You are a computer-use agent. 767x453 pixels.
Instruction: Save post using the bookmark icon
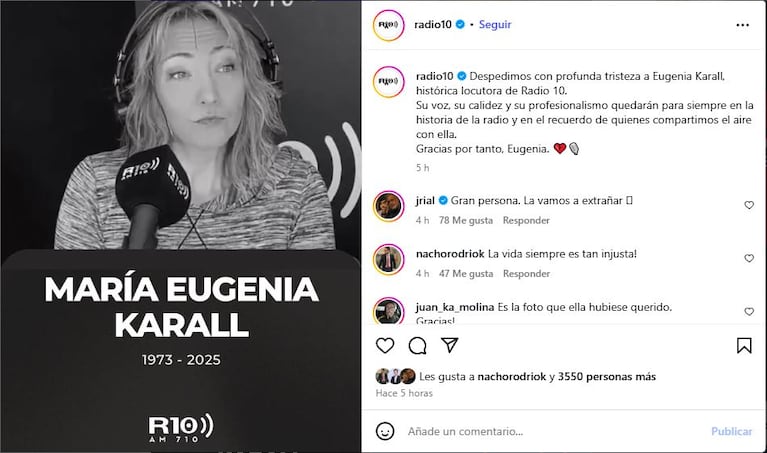pyautogui.click(x=744, y=345)
